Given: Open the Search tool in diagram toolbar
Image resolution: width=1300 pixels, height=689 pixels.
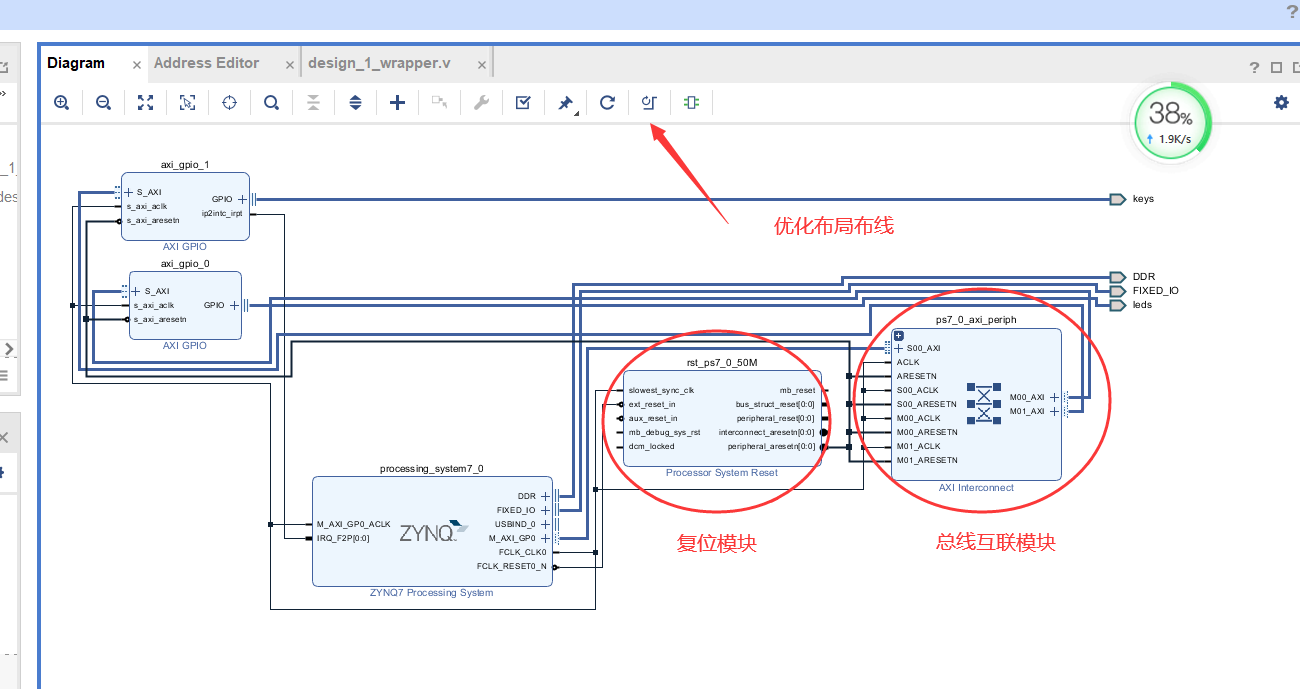Looking at the screenshot, I should pos(271,102).
